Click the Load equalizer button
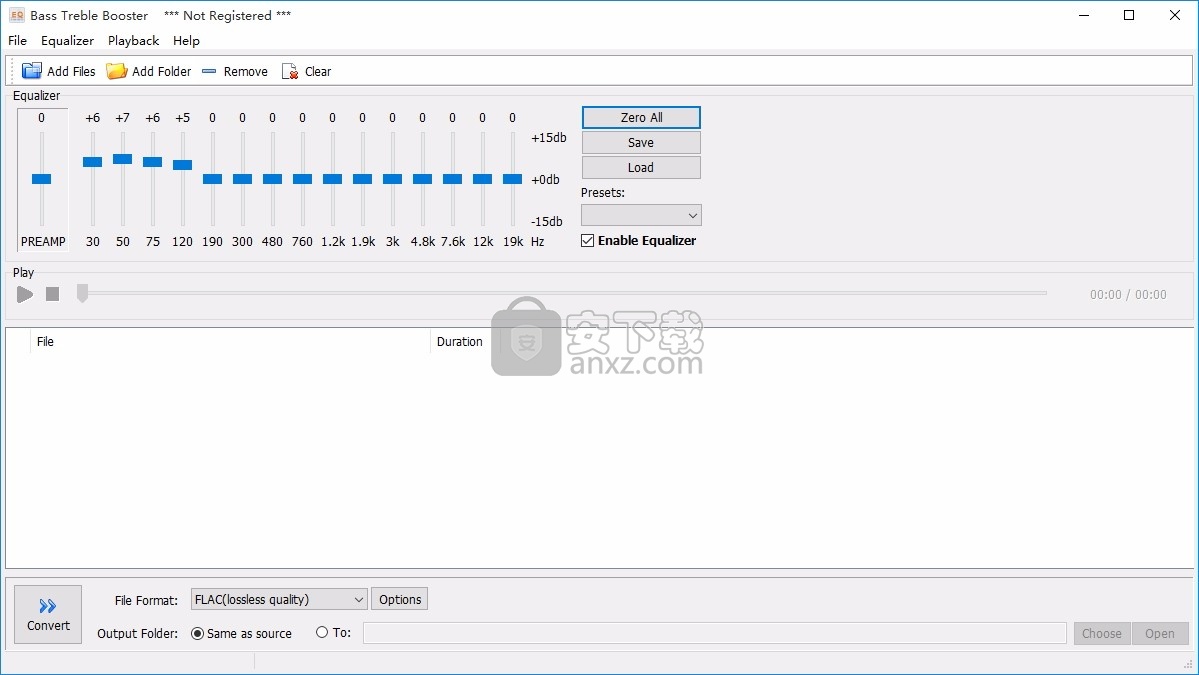Viewport: 1199px width, 675px height. [641, 168]
